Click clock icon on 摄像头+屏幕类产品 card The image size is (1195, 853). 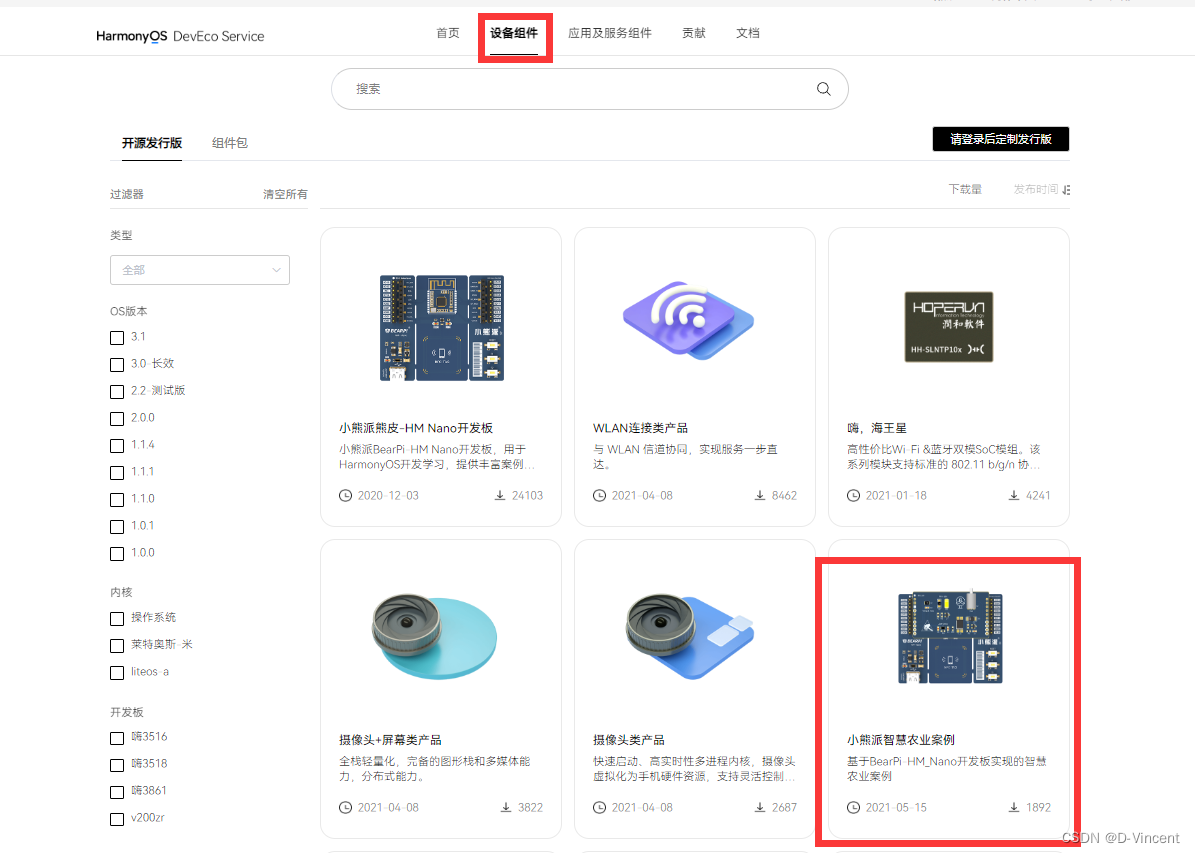click(345, 807)
